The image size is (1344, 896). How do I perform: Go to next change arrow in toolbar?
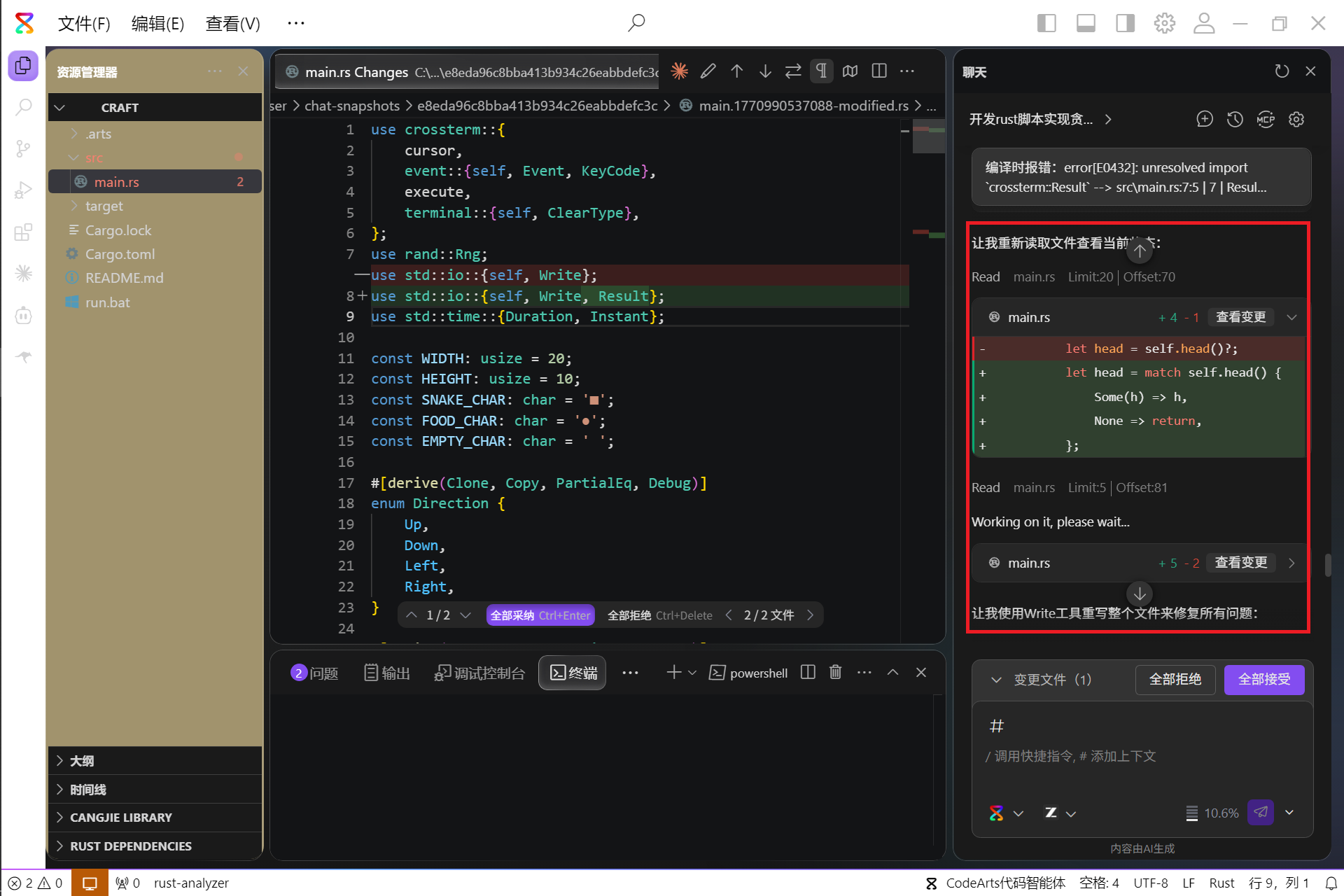(x=765, y=71)
